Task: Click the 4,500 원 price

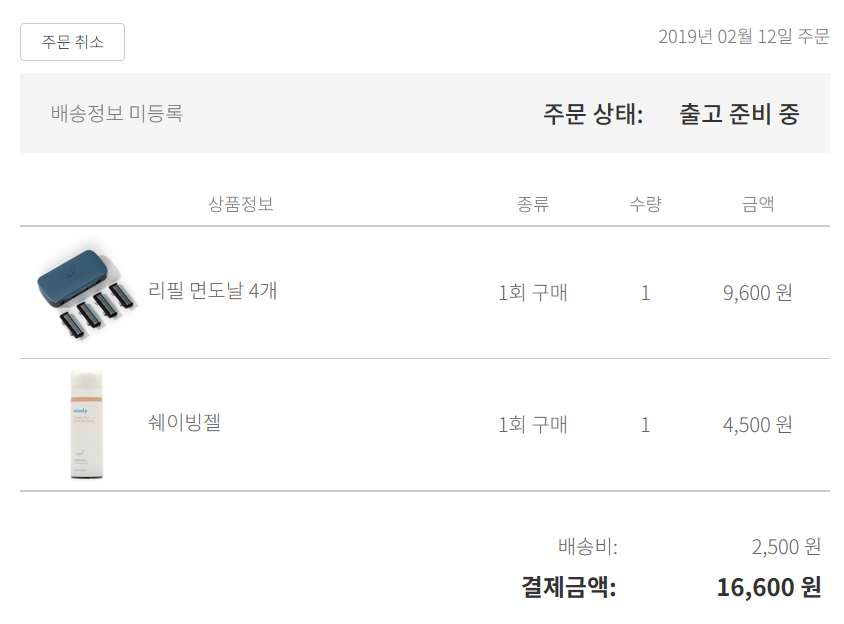Action: (x=757, y=425)
